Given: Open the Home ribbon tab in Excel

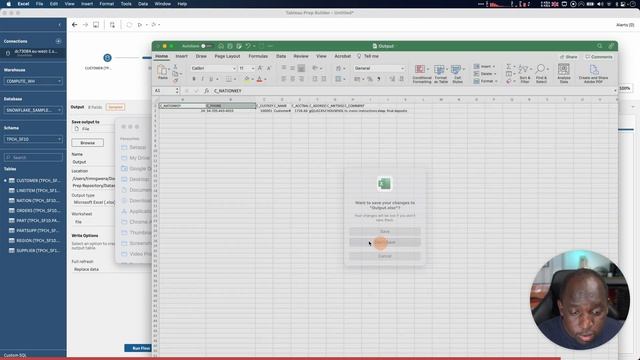Looking at the screenshot, I should point(162,56).
